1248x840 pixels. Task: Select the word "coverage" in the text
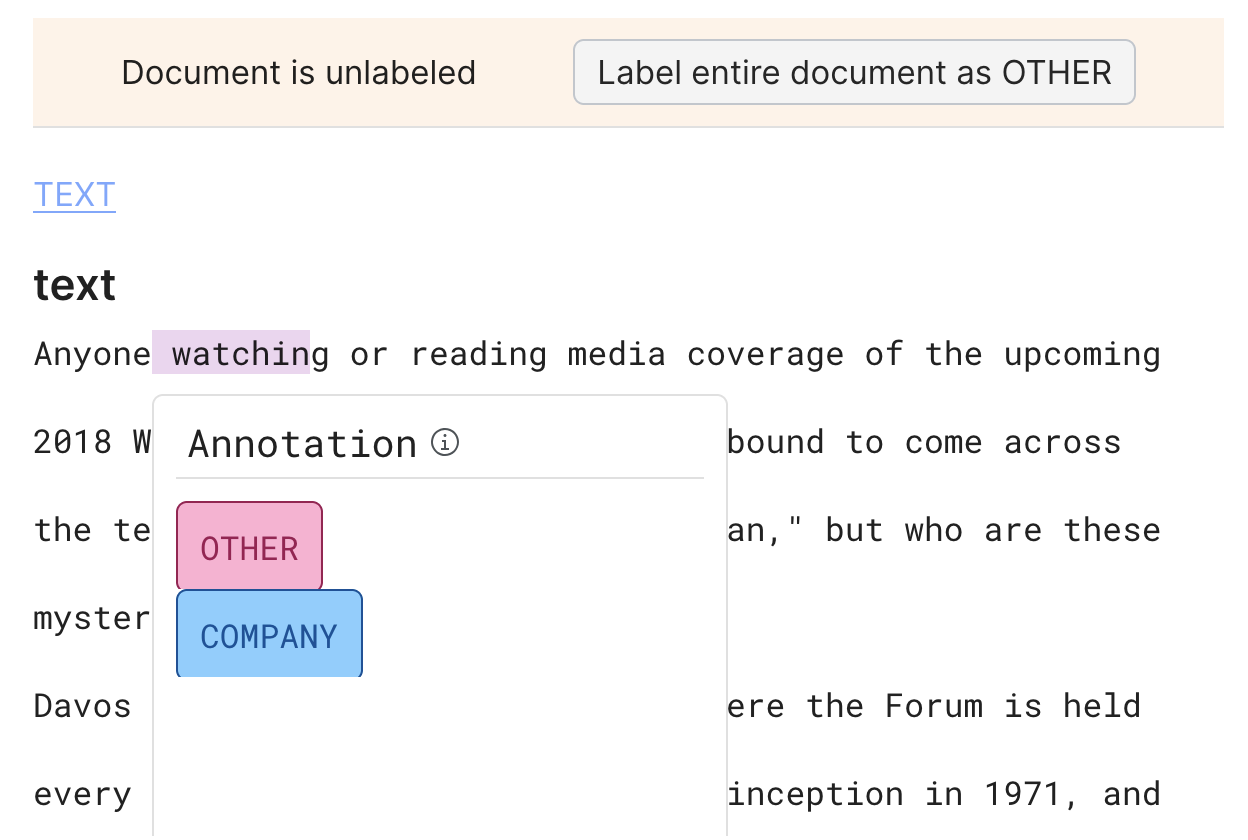pyautogui.click(x=765, y=354)
